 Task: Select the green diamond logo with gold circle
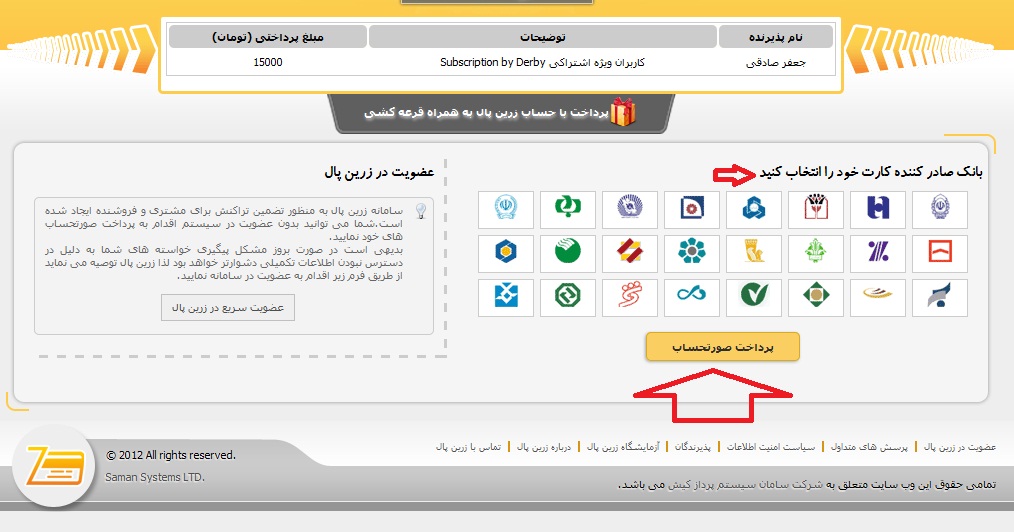816,297
